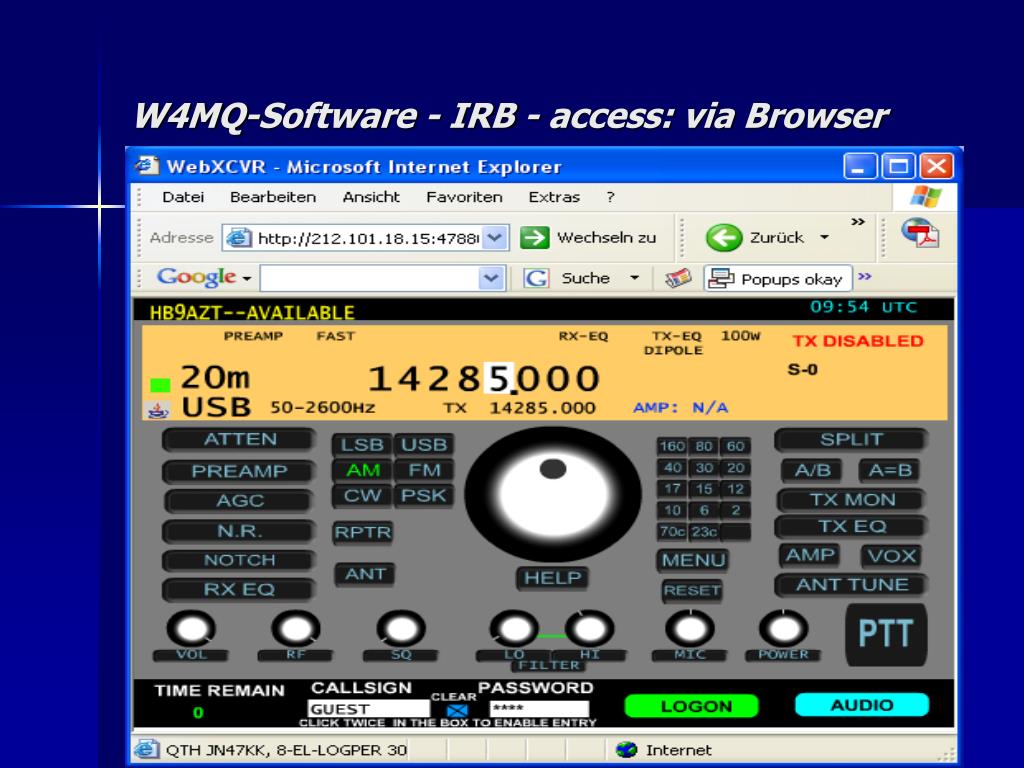Toggle the NOTCH filter
Image resolution: width=1024 pixels, height=768 pixels.
click(239, 560)
